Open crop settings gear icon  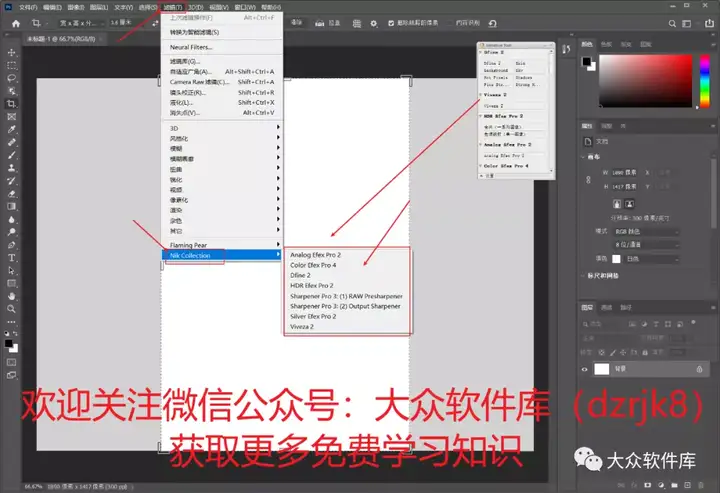tap(374, 23)
